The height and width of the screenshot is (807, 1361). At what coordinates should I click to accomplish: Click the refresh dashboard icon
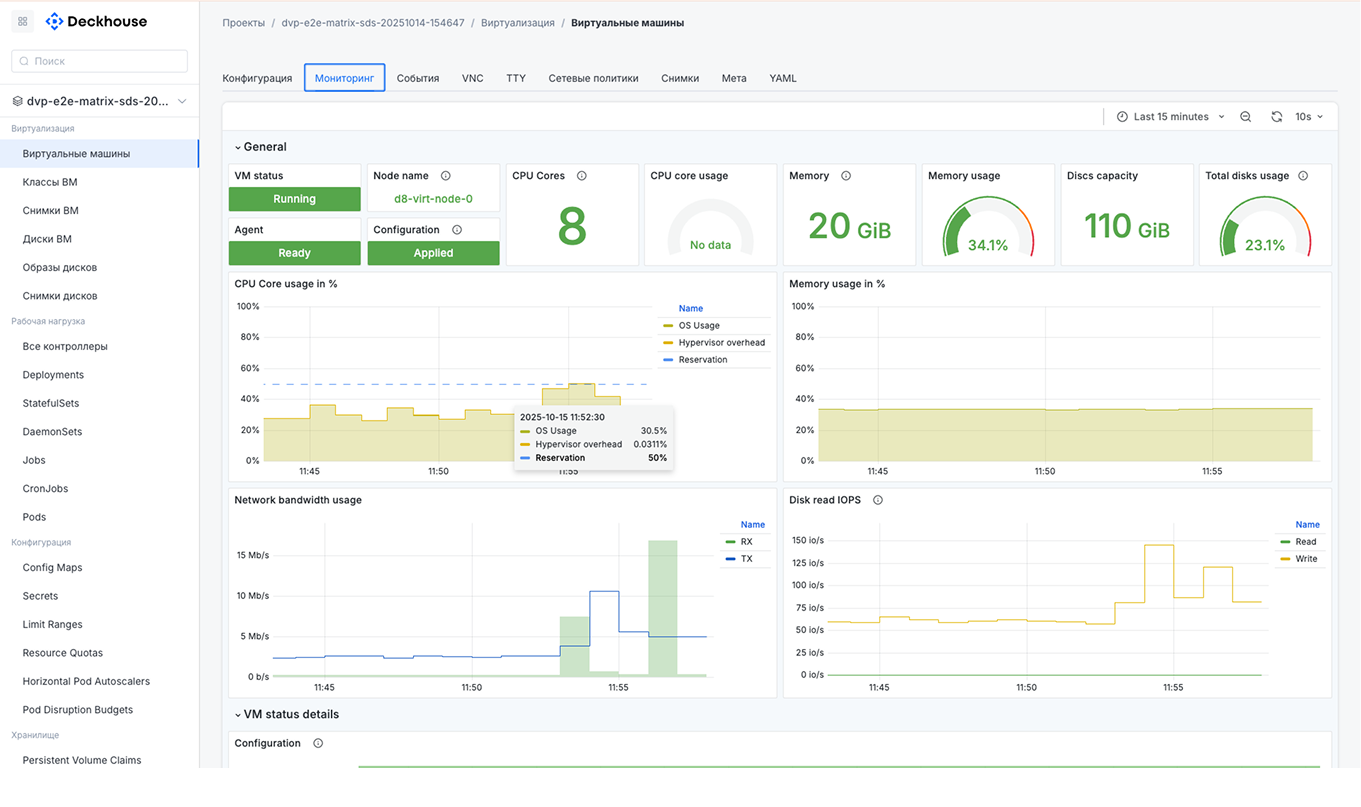point(1276,117)
